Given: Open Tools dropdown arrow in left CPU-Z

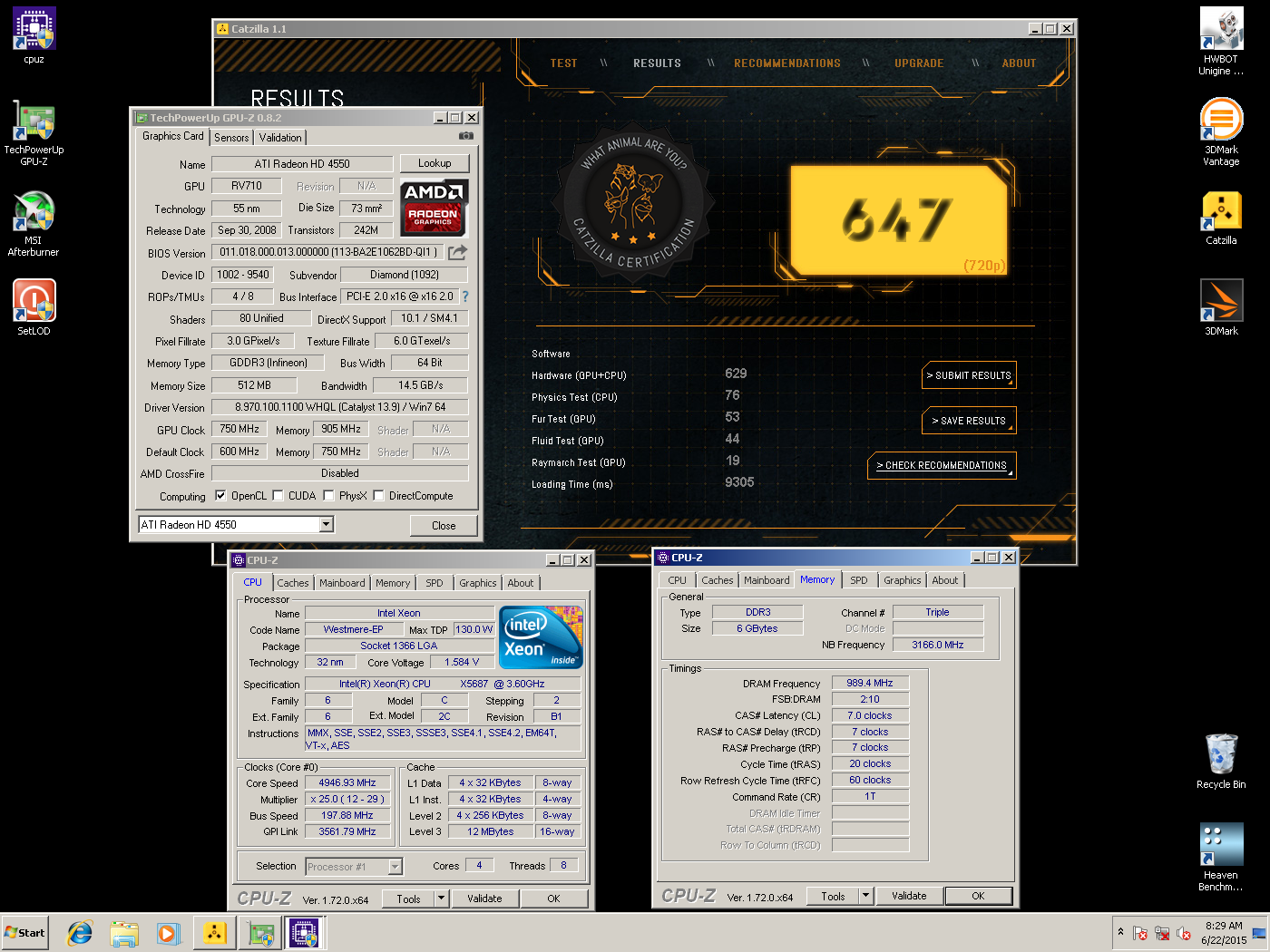Looking at the screenshot, I should 441,899.
